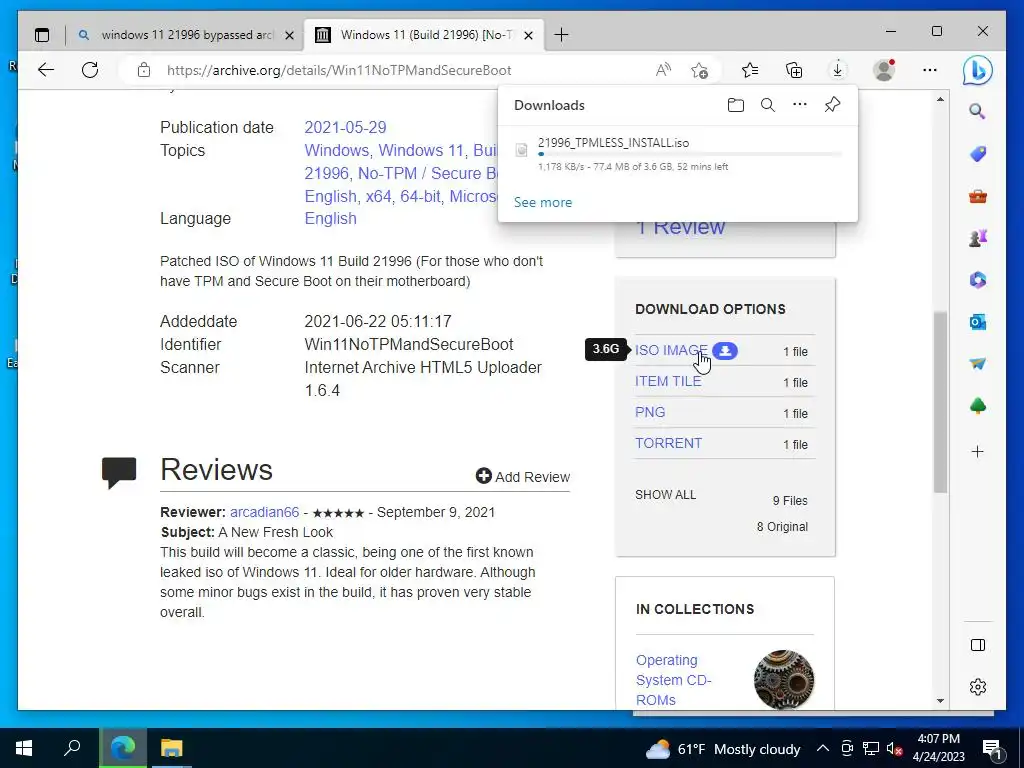
Task: Open the PNG download option
Action: pyautogui.click(x=650, y=412)
